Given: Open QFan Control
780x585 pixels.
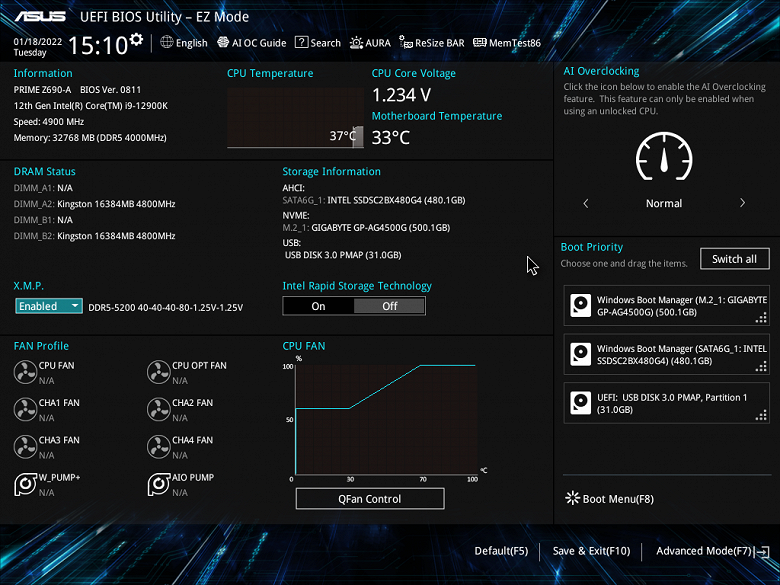Looking at the screenshot, I should (x=370, y=499).
